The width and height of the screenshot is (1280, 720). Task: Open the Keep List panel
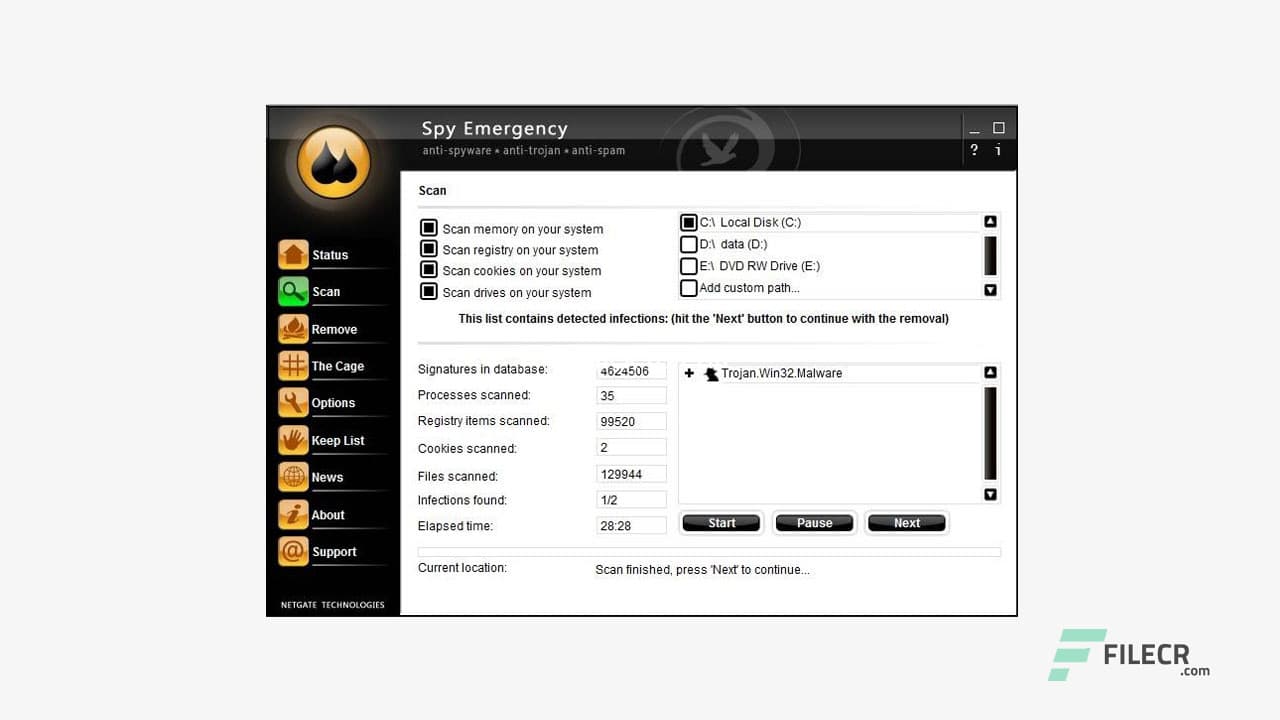pos(337,439)
